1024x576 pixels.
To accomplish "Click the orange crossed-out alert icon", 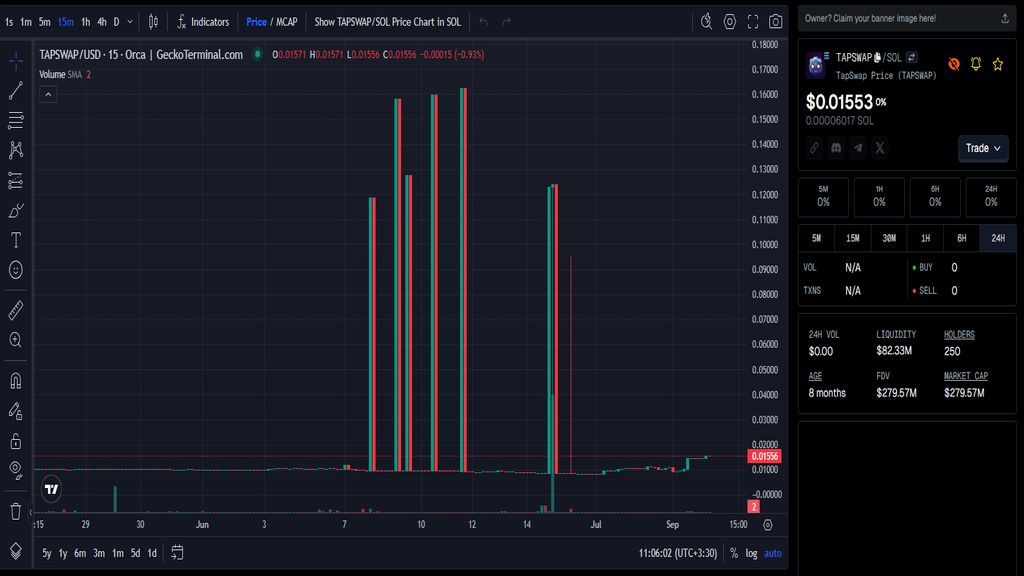I will (954, 63).
